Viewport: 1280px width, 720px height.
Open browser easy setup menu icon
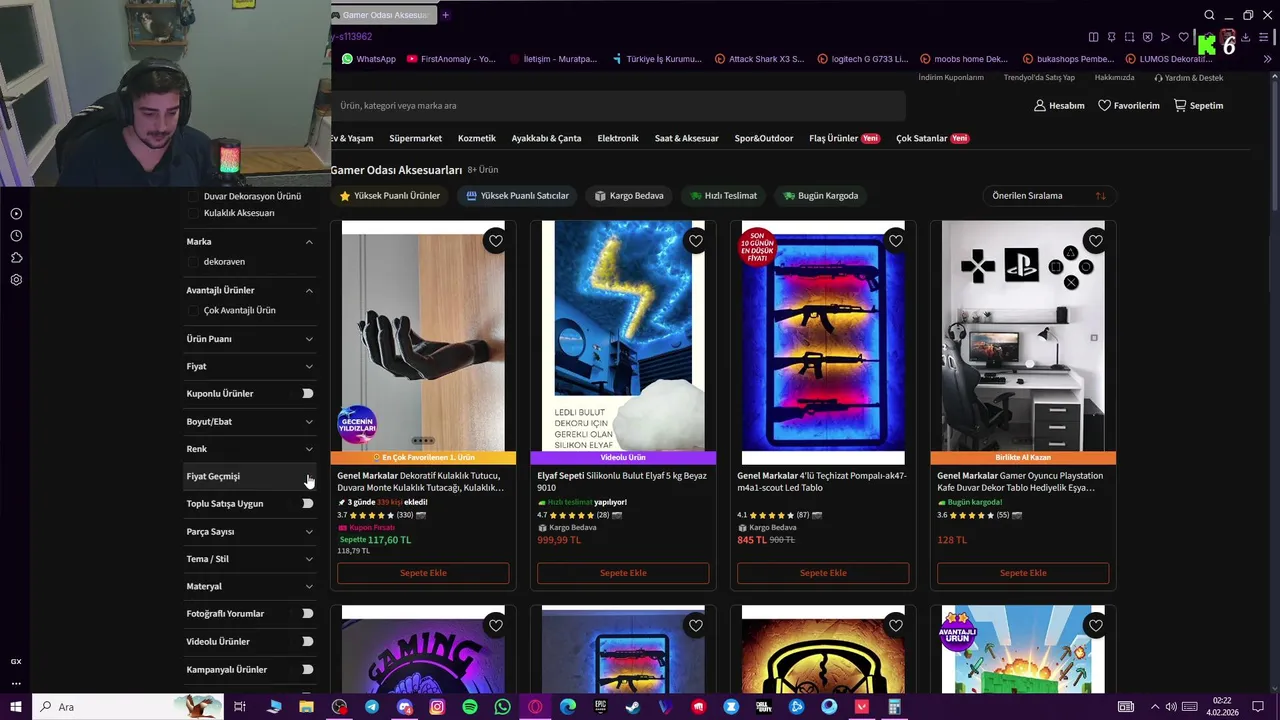tap(1264, 37)
